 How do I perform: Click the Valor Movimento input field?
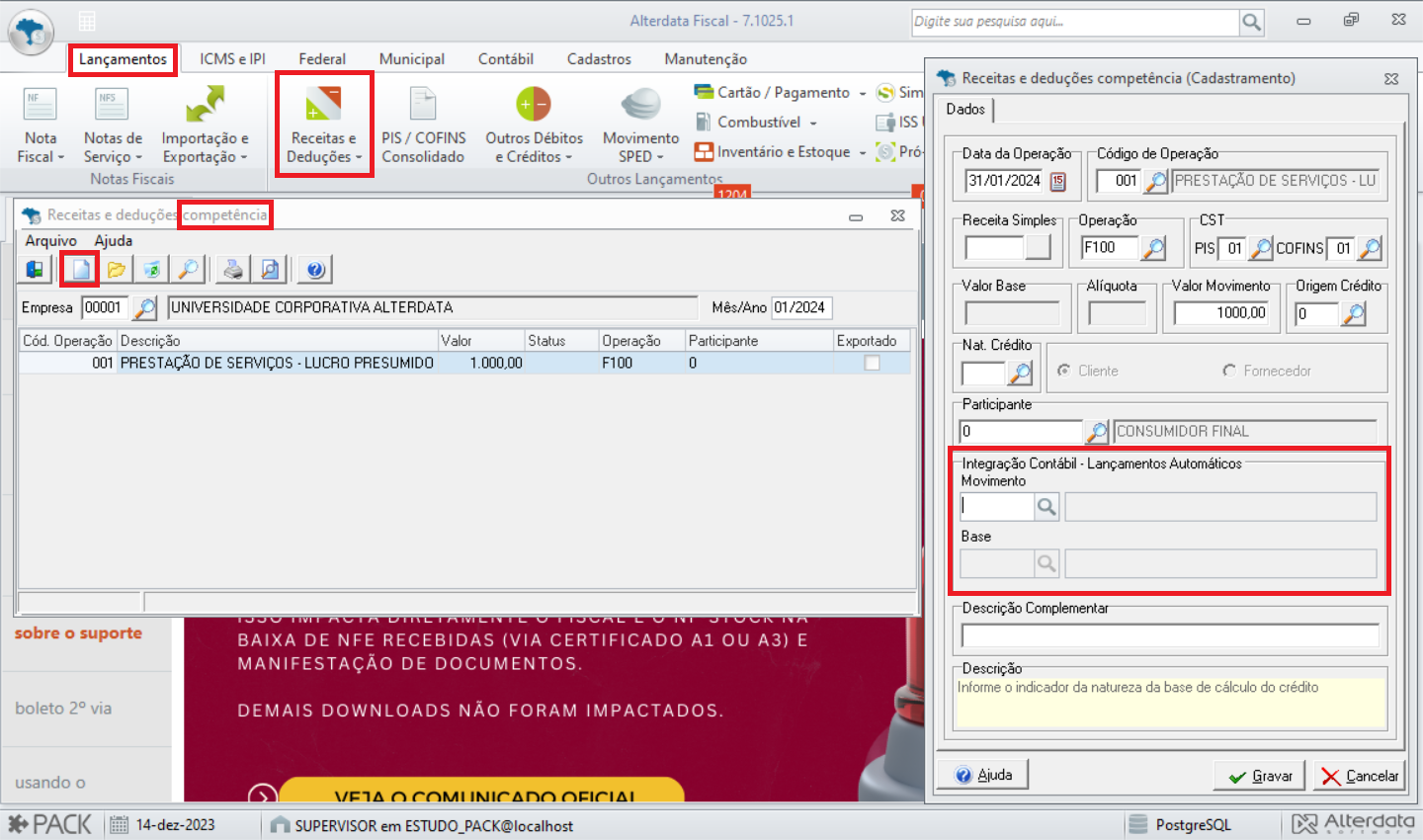[x=1221, y=313]
